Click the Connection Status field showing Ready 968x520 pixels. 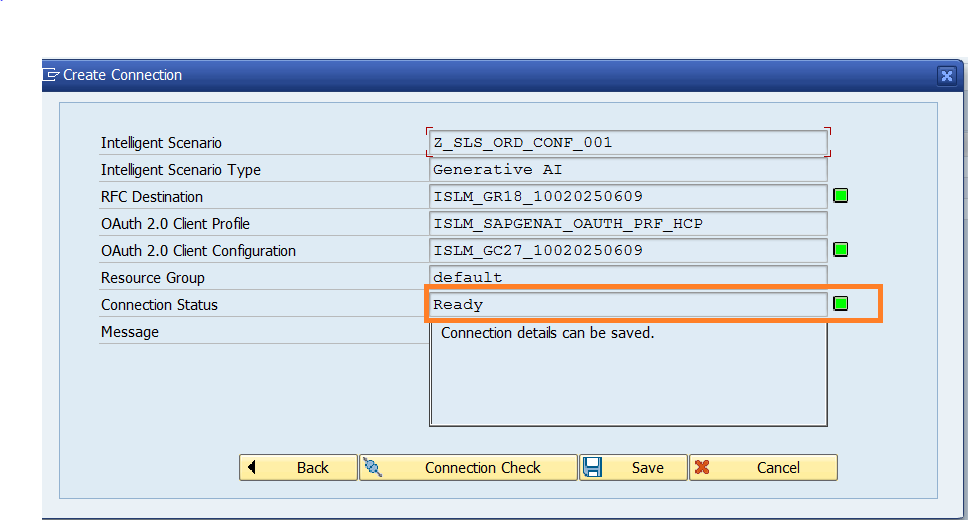point(628,304)
